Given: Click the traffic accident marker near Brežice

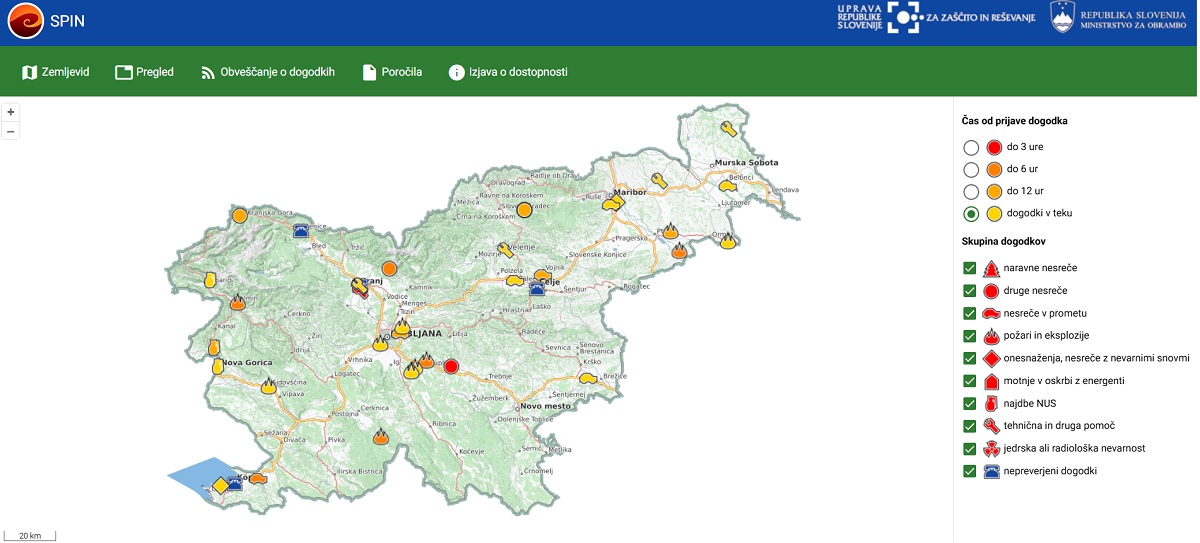Looking at the screenshot, I should (x=588, y=379).
